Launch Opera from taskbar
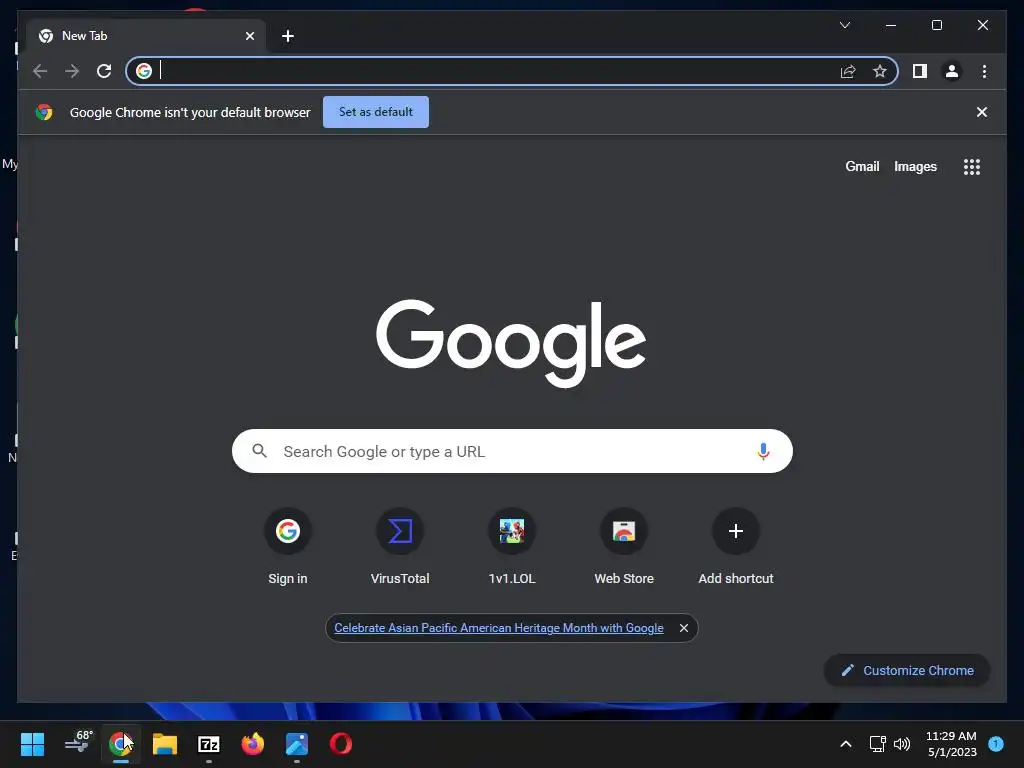 pos(341,744)
